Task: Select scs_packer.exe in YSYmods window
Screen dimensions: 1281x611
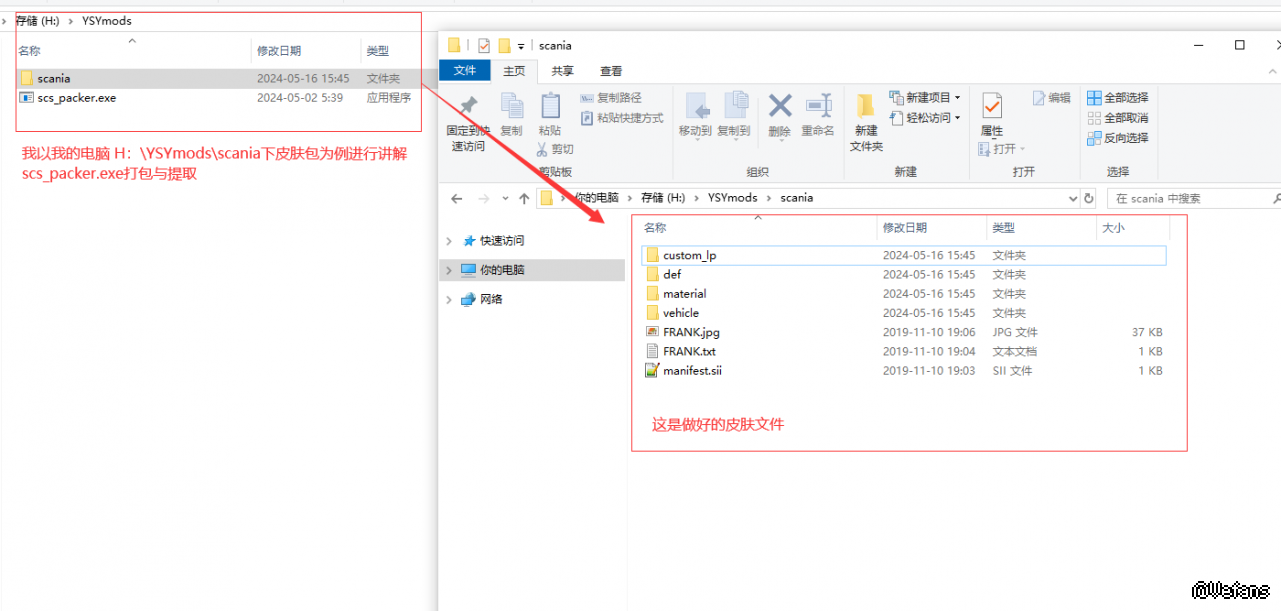Action: click(218, 98)
